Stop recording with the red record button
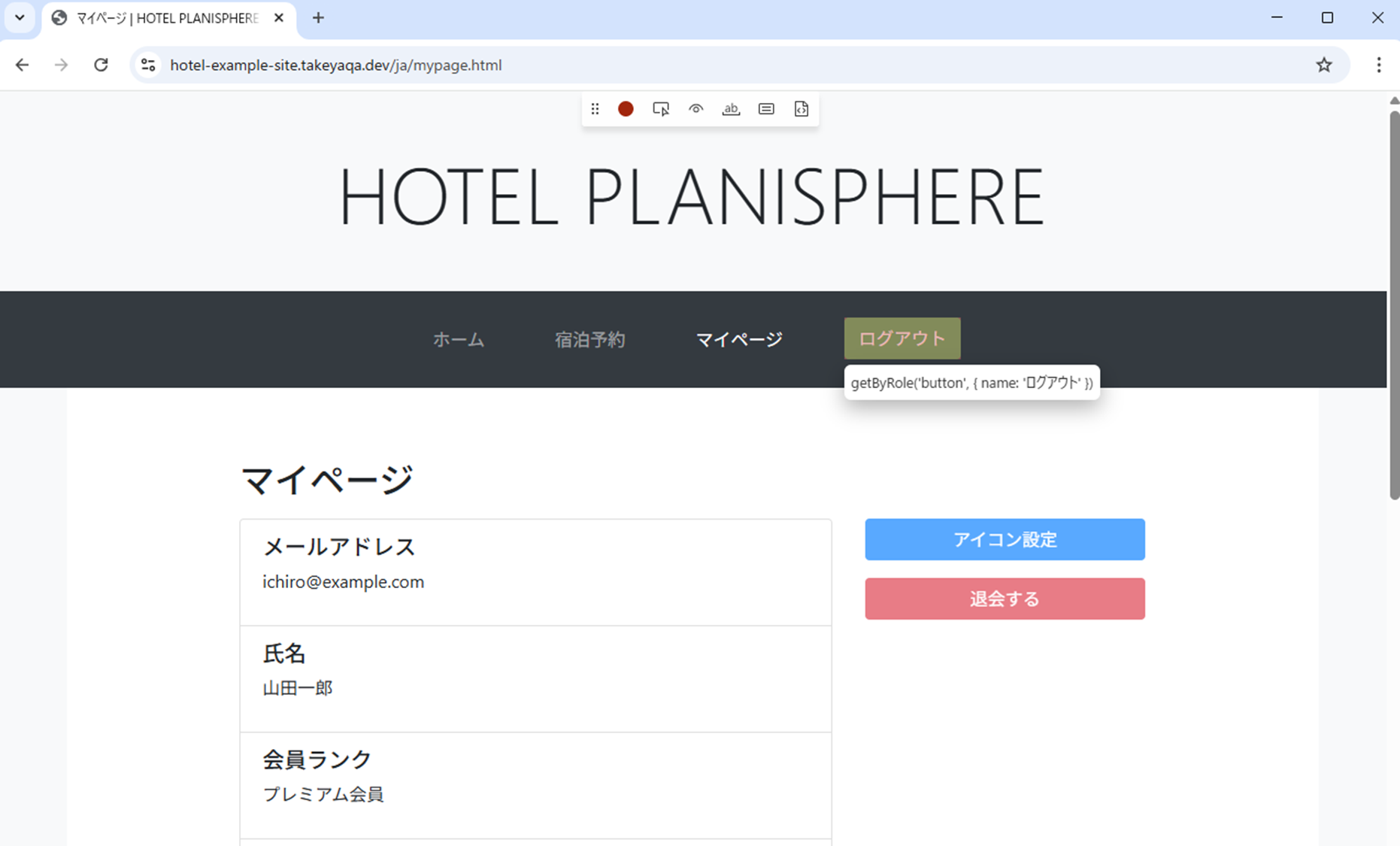Image resolution: width=1400 pixels, height=846 pixels. coord(626,109)
